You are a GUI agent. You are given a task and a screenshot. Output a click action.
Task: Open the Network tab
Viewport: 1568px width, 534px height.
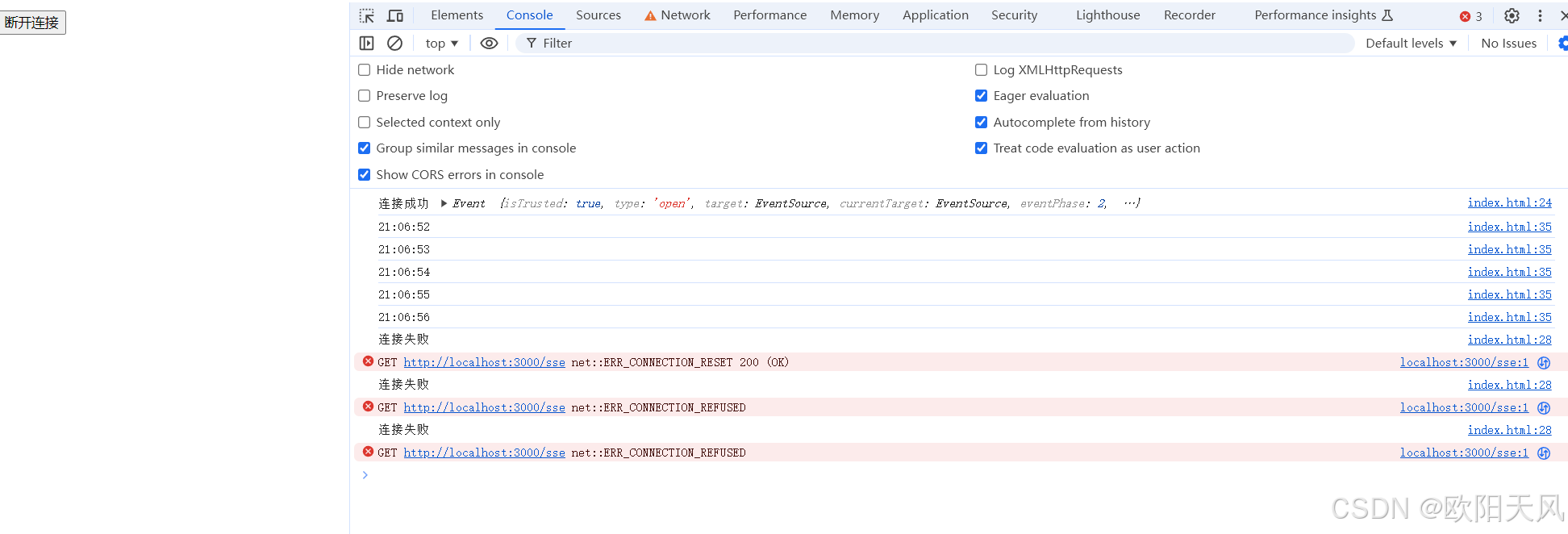(686, 15)
